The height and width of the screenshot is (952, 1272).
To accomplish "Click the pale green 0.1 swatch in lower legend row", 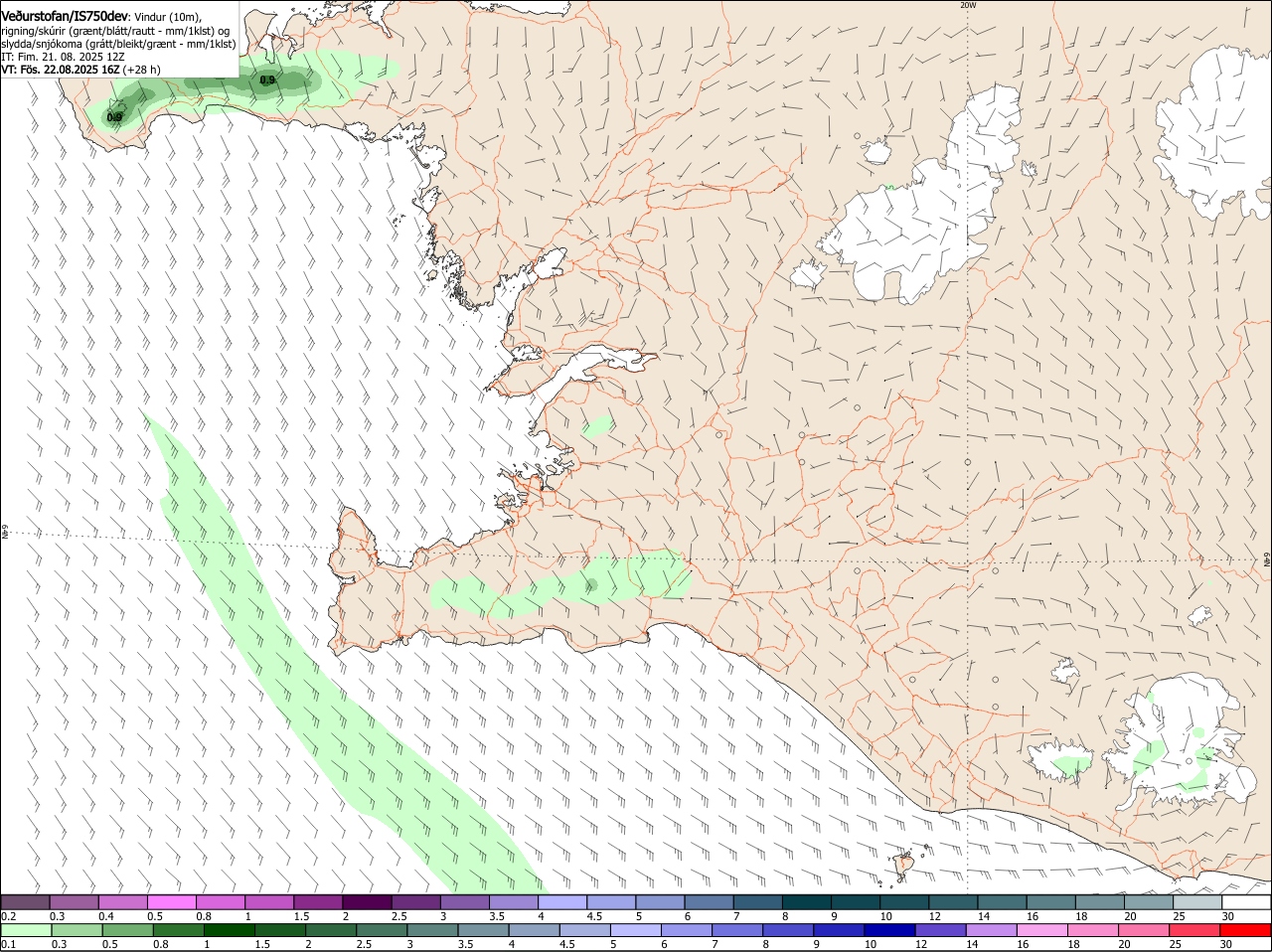I will 26,930.
